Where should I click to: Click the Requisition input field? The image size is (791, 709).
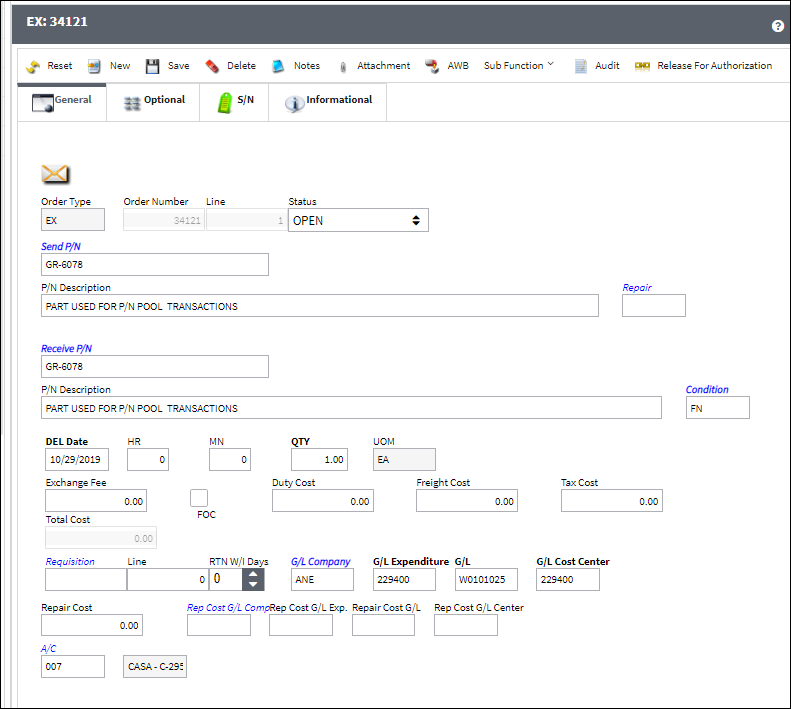(x=86, y=580)
